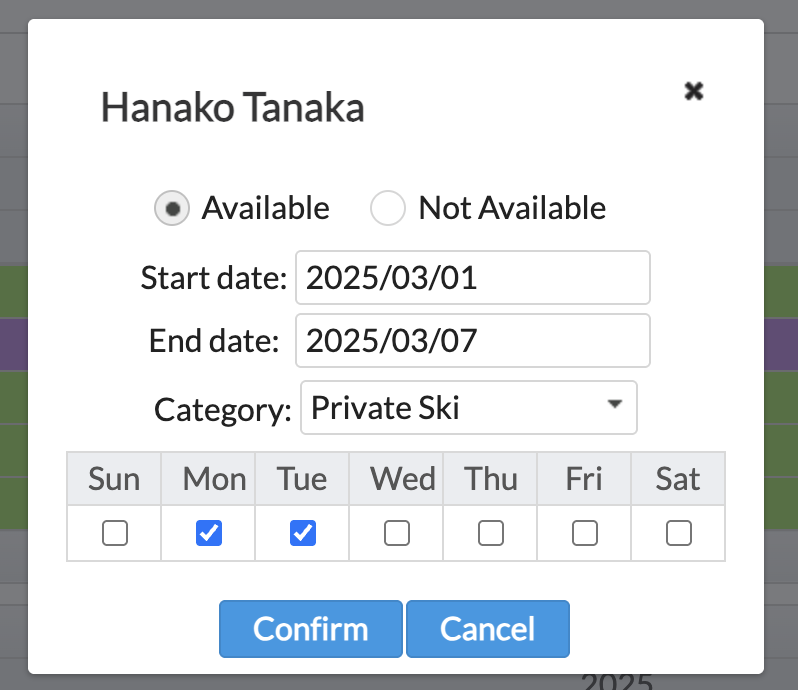Select the Available radio button
Image resolution: width=798 pixels, height=690 pixels.
coord(171,209)
